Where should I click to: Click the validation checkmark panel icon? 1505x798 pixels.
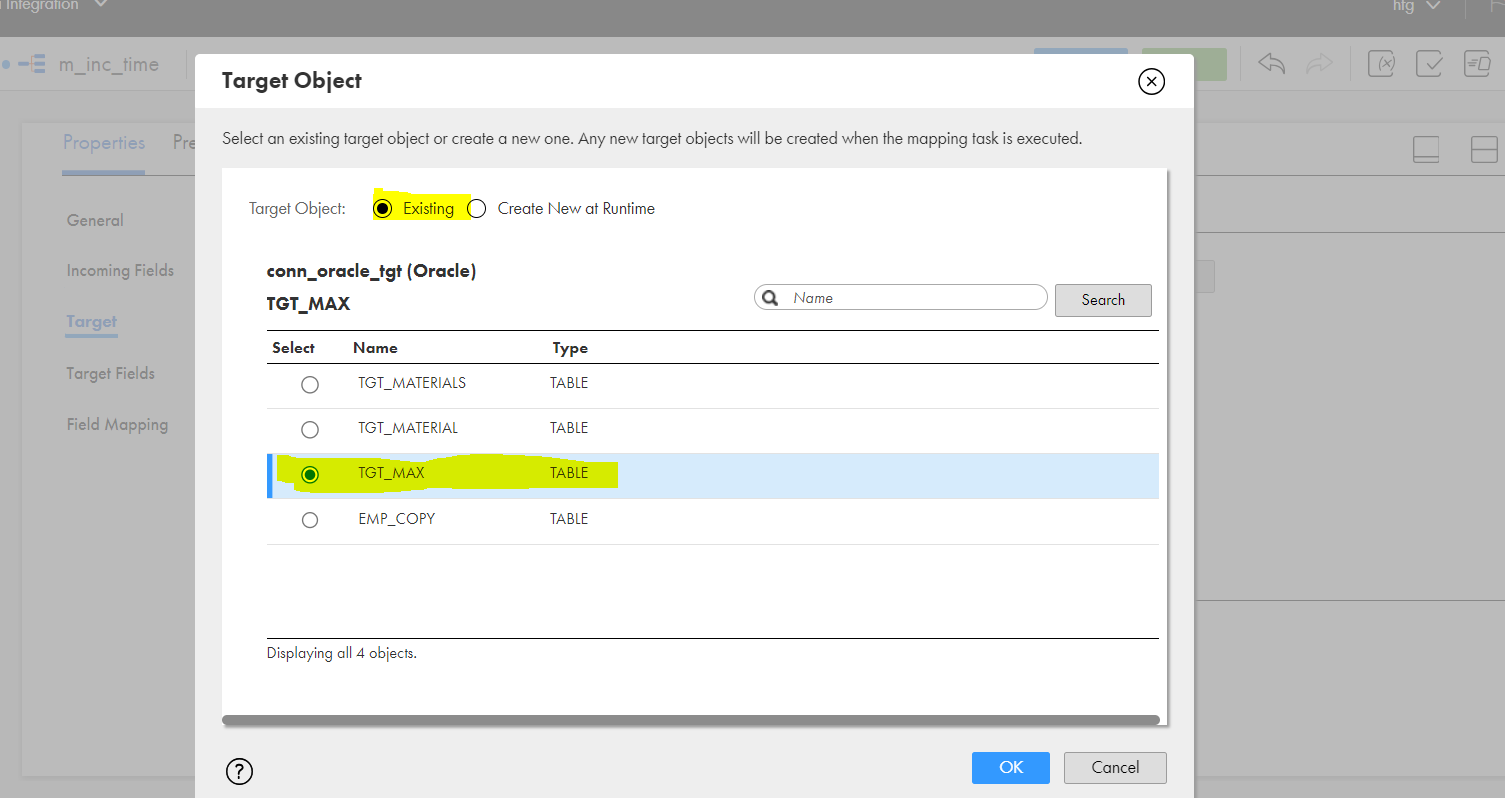(1429, 64)
